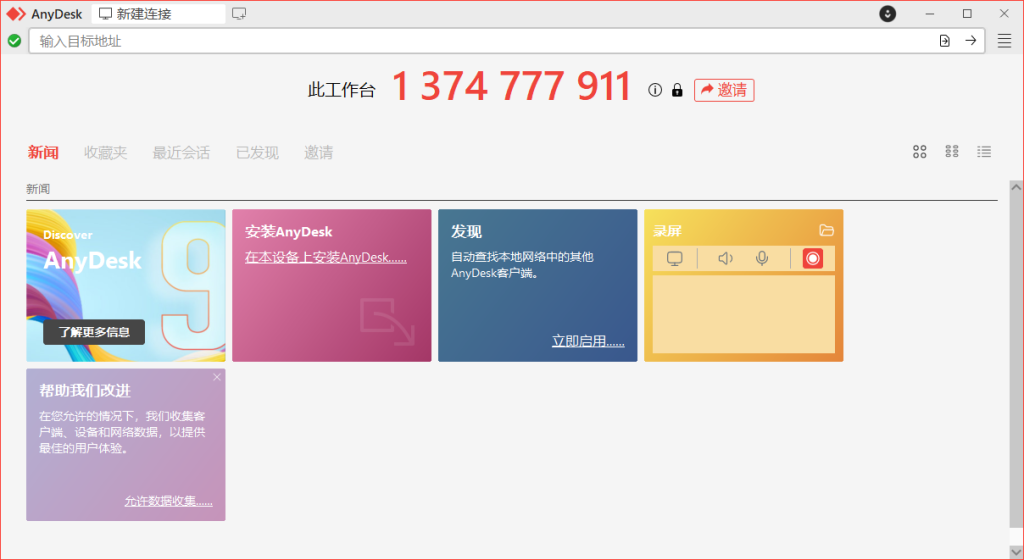Toggle microphone in 录屏 card
Screen dimensions: 1024x560
(762, 258)
